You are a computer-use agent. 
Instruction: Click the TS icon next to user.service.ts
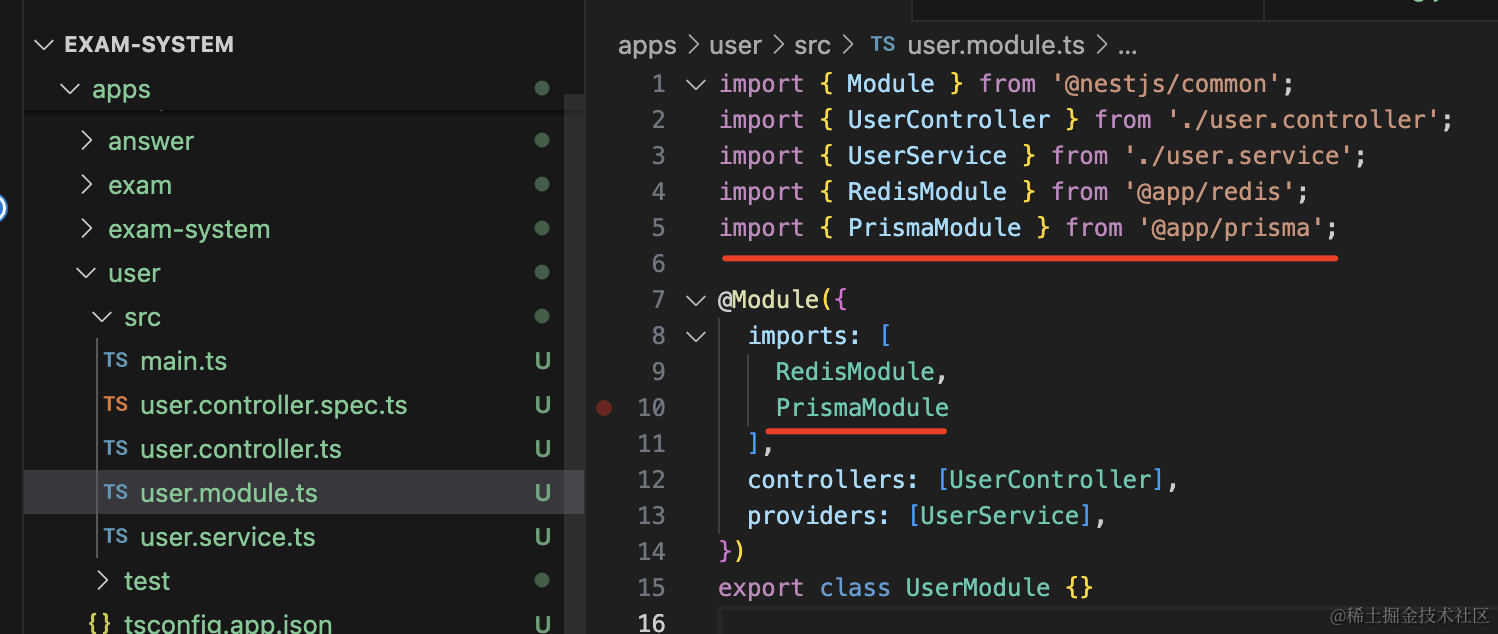116,537
